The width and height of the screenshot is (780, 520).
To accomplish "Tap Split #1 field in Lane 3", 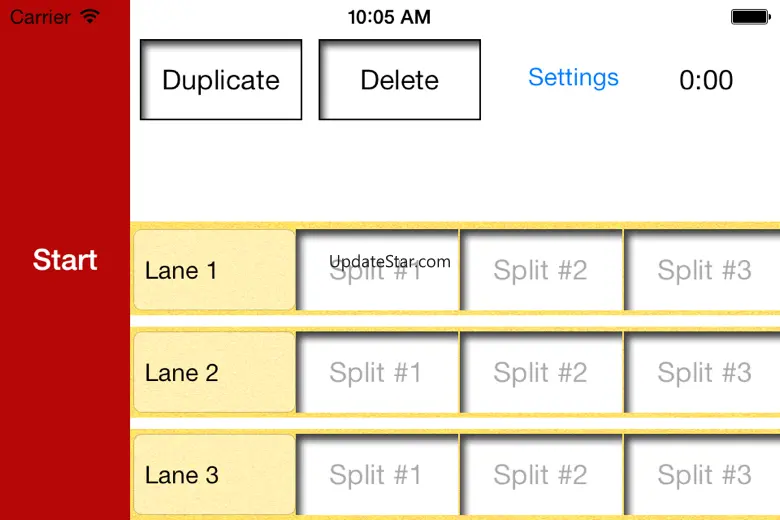I will pos(377,475).
